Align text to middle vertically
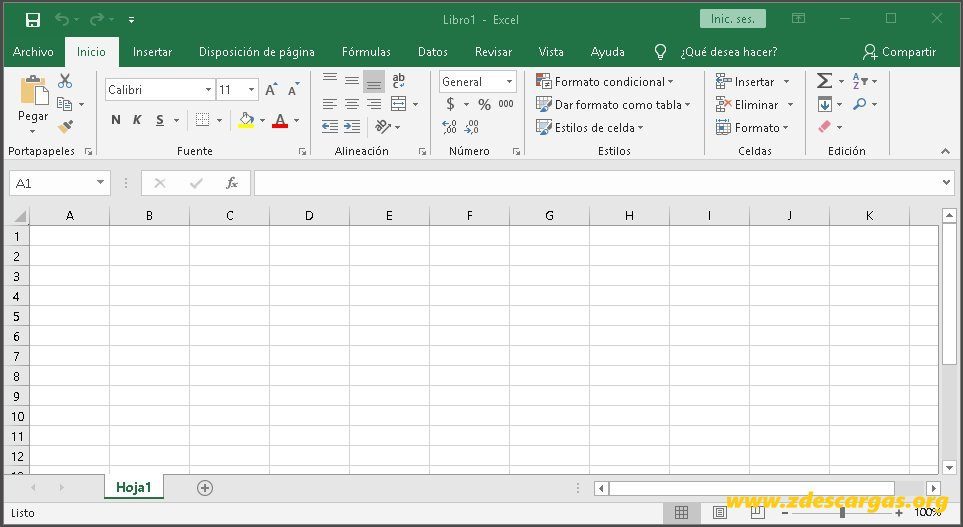 coord(352,80)
